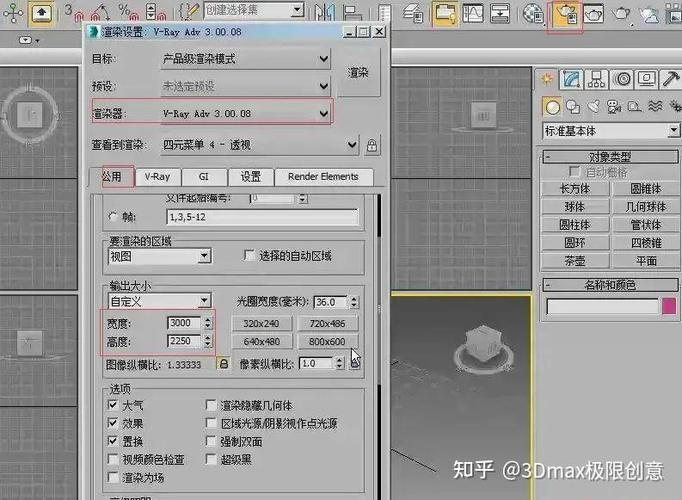This screenshot has height=500, width=682.
Task: Choose the 720x486 size preset
Action: coord(327,323)
